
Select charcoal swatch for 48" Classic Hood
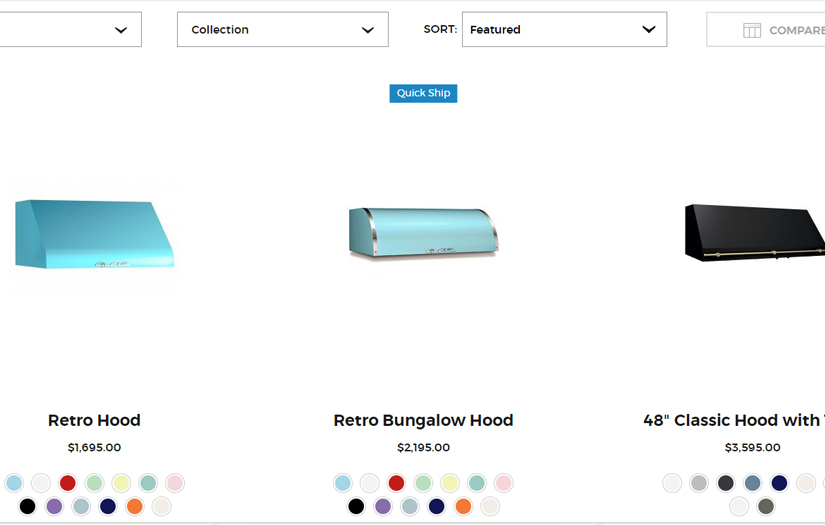[x=726, y=483]
